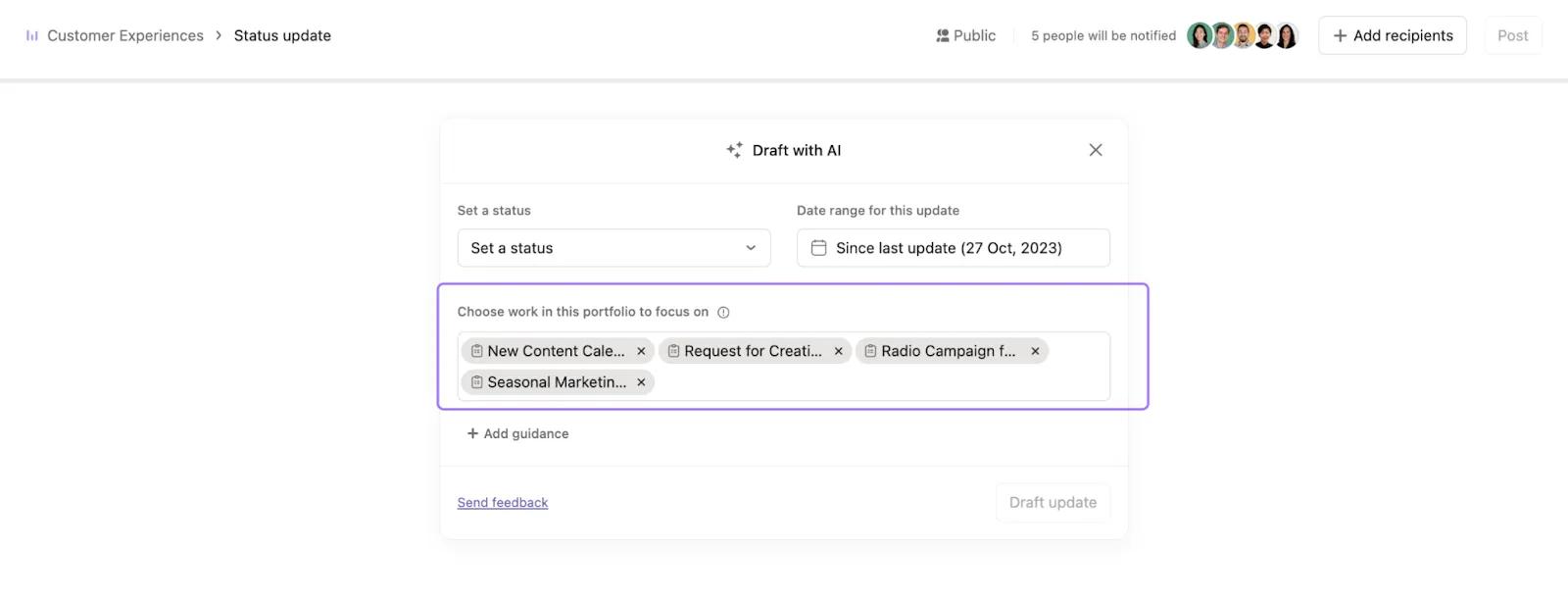Viewport: 1568px width, 600px height.
Task: Click the info icon beside portfolio focus label
Action: pos(723,313)
